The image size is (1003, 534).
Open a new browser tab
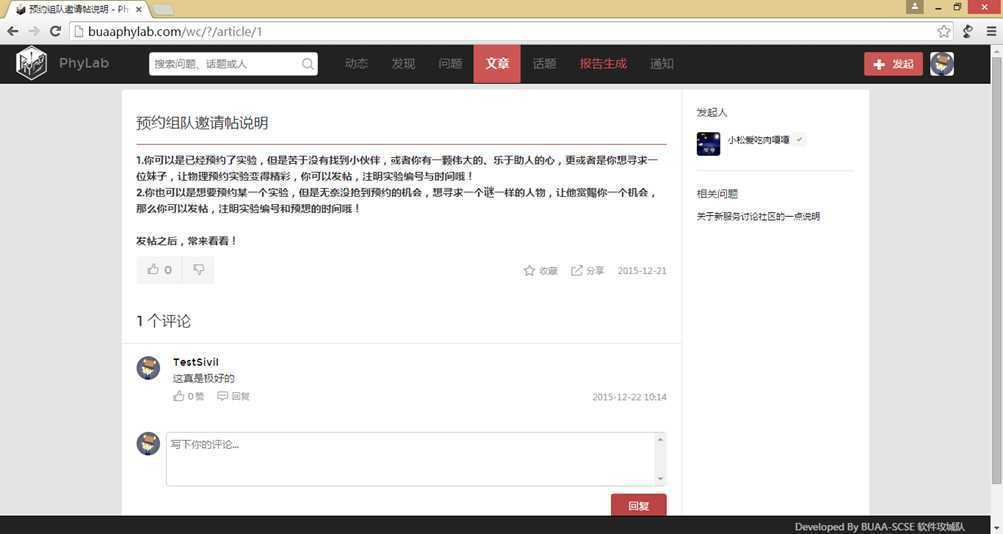coord(163,10)
